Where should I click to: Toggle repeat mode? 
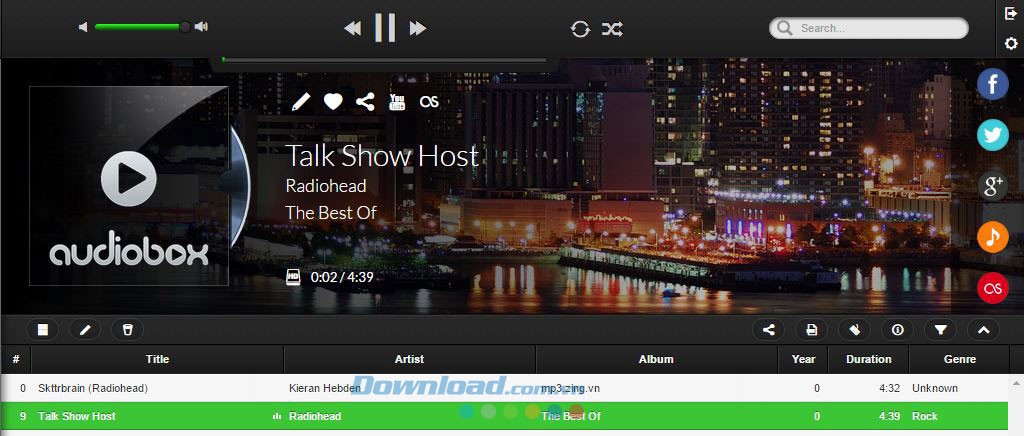(x=580, y=29)
